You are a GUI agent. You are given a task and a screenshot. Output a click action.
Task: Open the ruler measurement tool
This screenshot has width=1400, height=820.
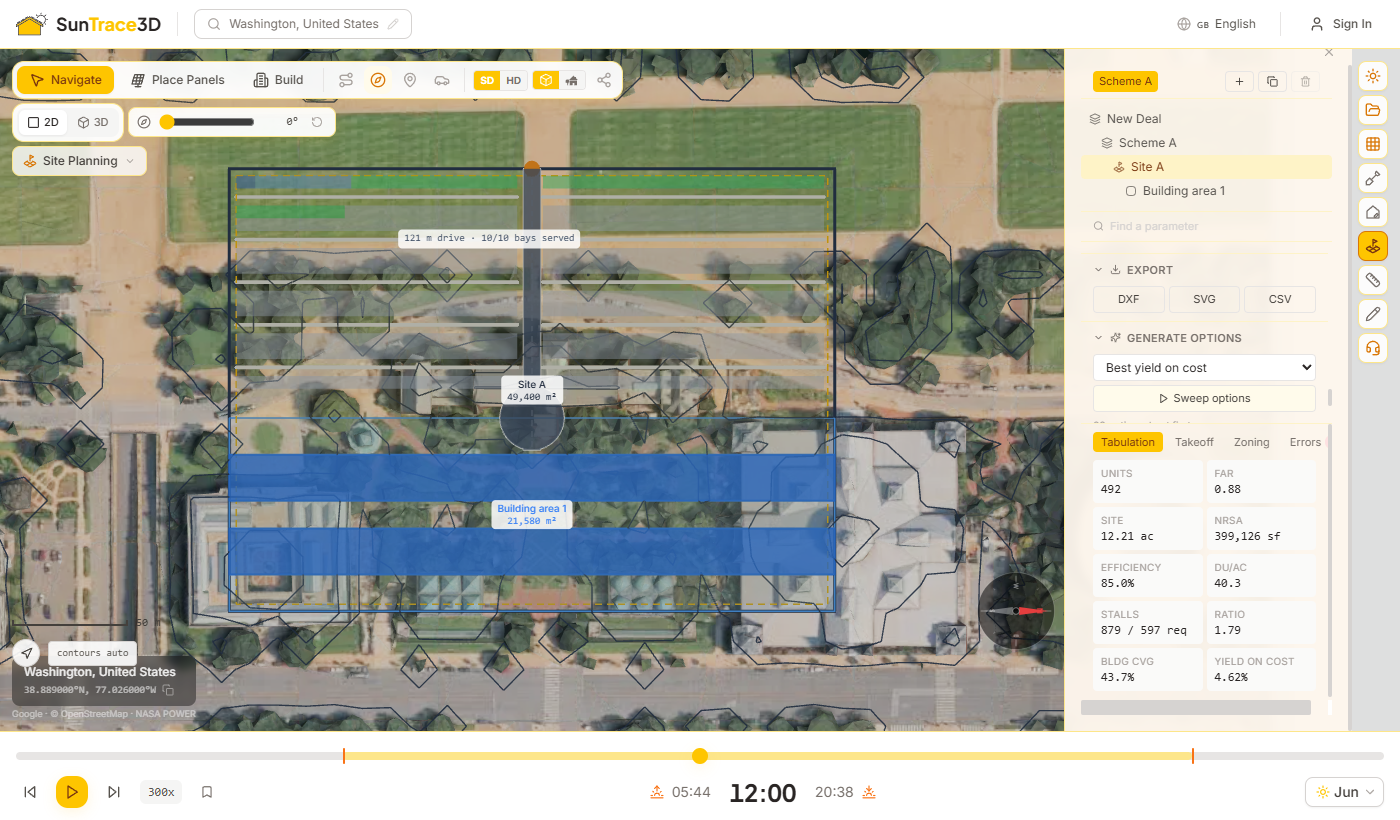[1373, 280]
